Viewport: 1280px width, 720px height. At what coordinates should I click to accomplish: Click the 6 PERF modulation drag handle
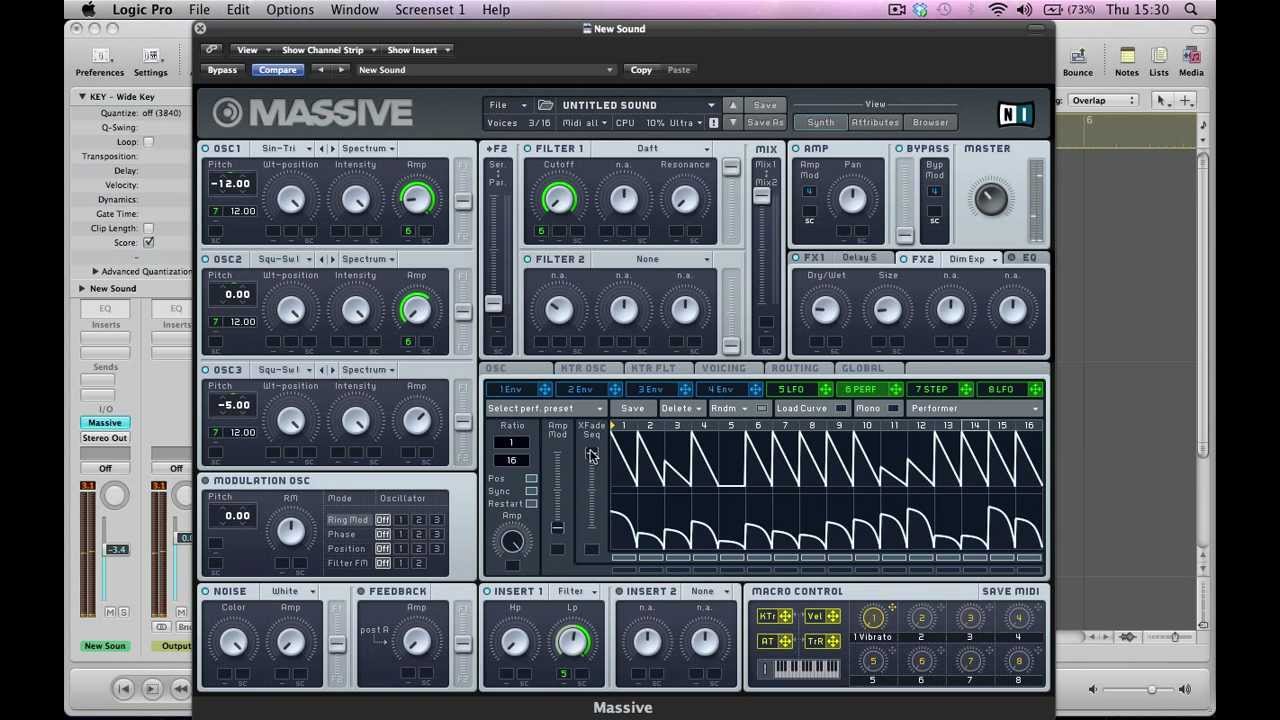[895, 389]
